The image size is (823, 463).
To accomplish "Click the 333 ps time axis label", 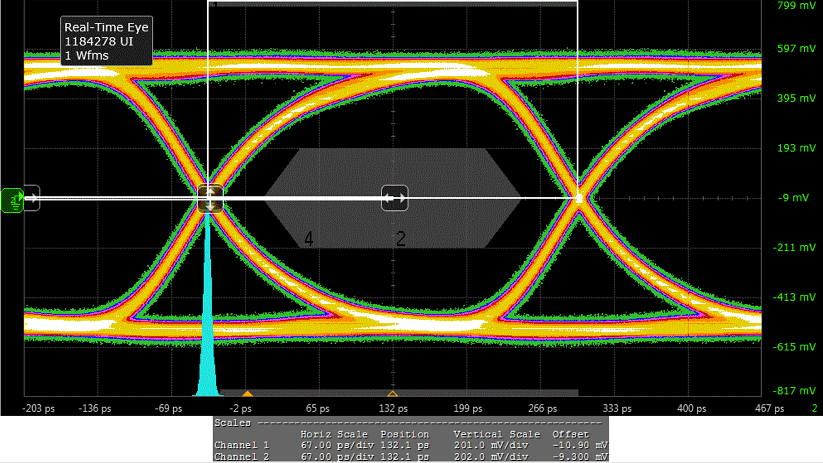I will [617, 408].
